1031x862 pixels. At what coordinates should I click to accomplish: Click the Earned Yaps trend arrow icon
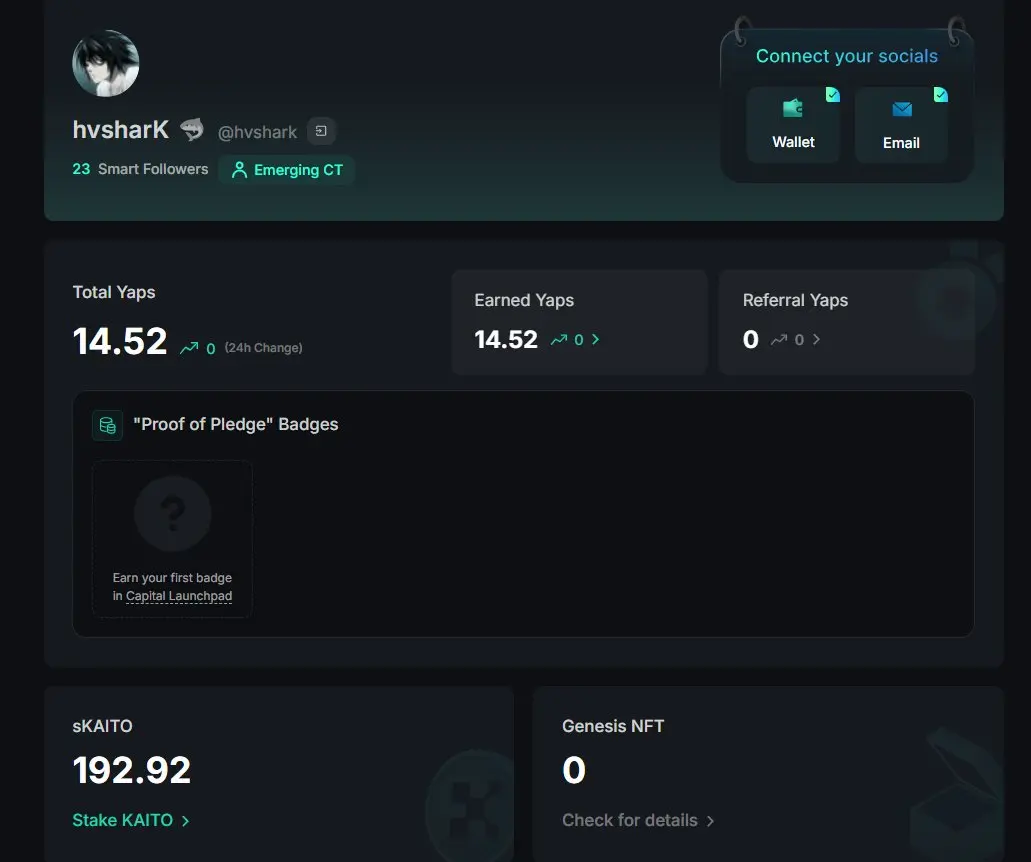click(x=559, y=339)
